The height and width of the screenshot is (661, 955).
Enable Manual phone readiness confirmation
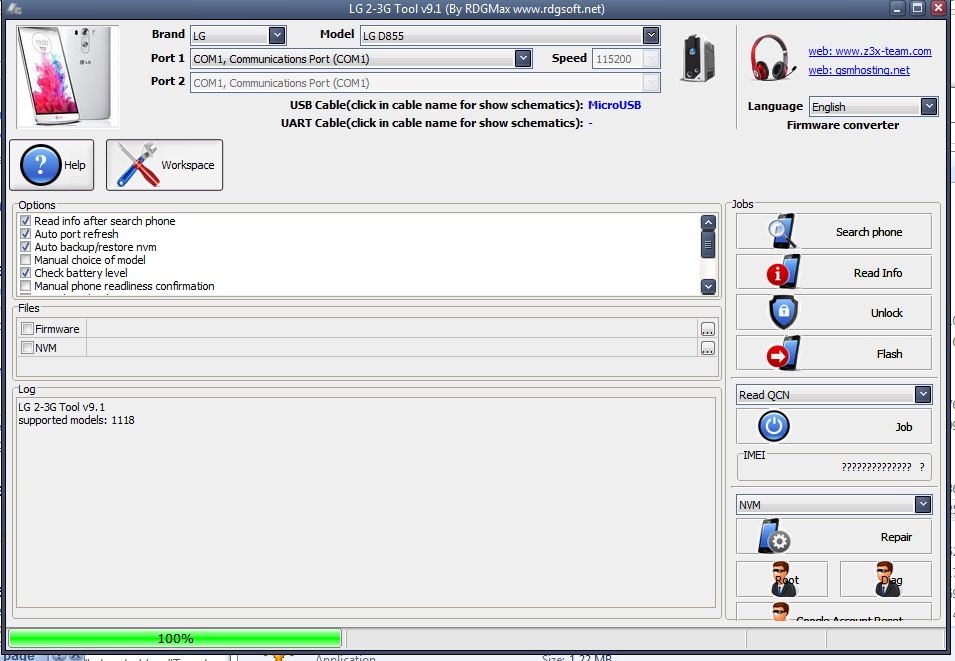click(x=26, y=286)
